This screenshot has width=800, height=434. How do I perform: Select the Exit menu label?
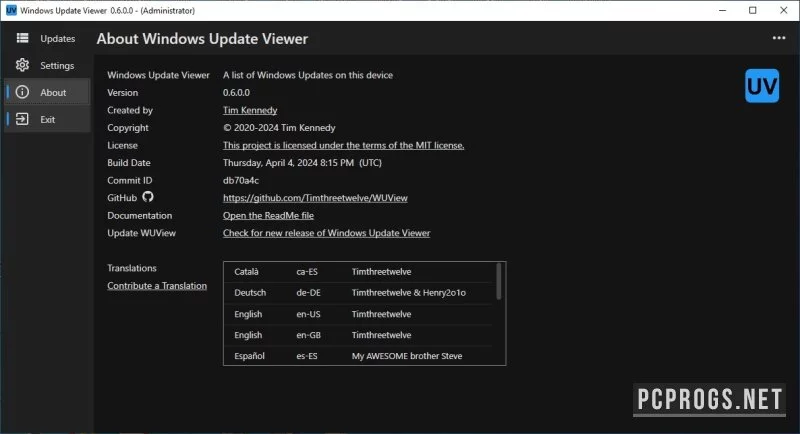[47, 120]
